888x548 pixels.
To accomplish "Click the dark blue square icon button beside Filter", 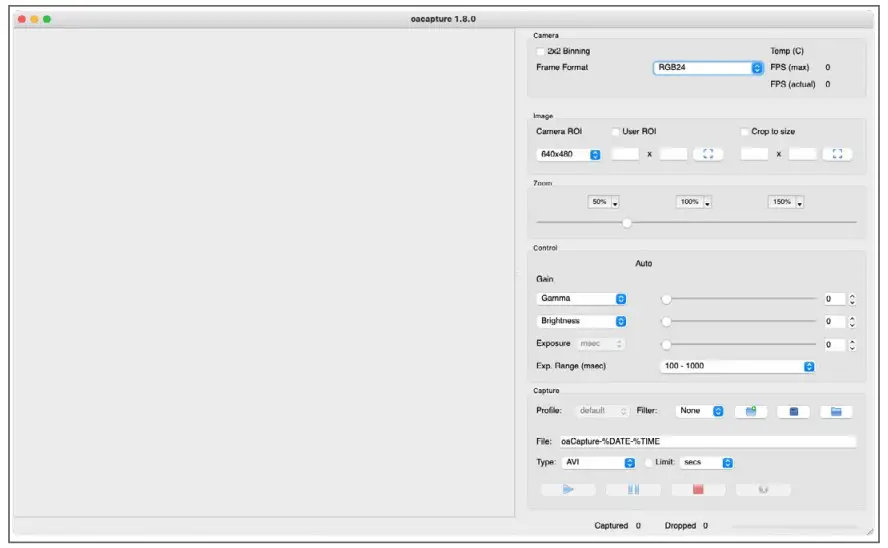I will [x=793, y=411].
